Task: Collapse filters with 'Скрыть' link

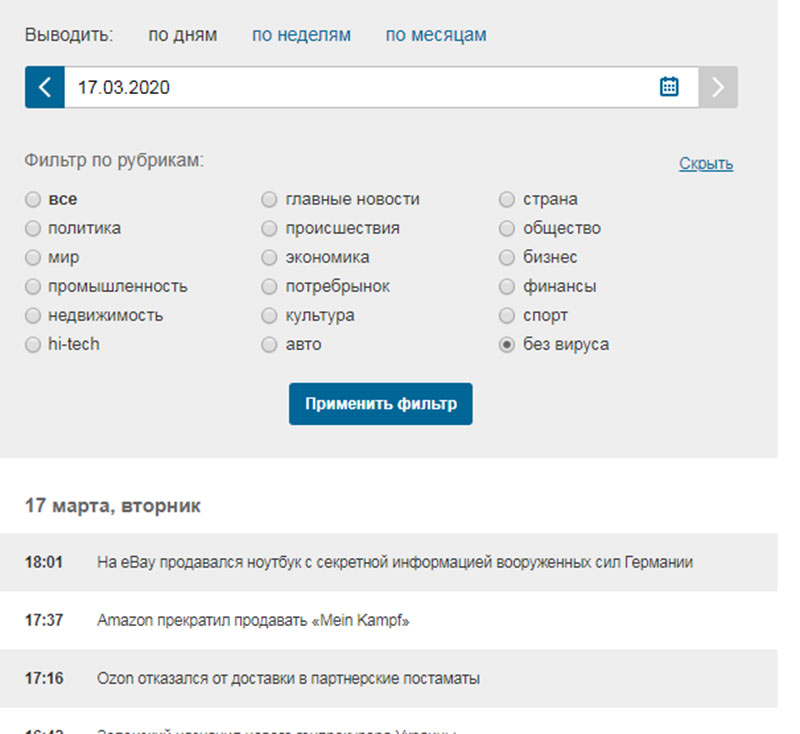Action: point(705,163)
